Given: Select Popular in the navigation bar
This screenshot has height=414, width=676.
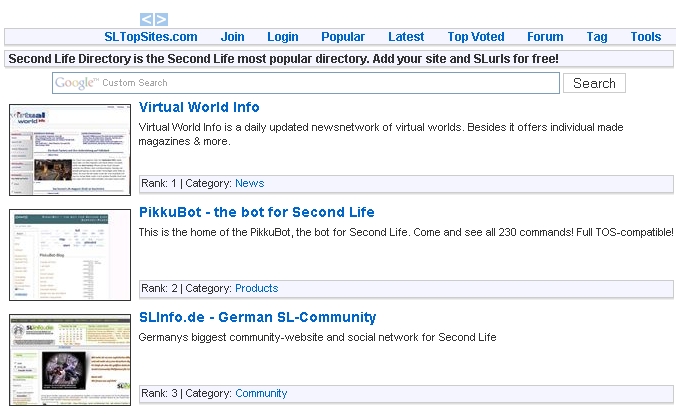Looking at the screenshot, I should point(343,37).
